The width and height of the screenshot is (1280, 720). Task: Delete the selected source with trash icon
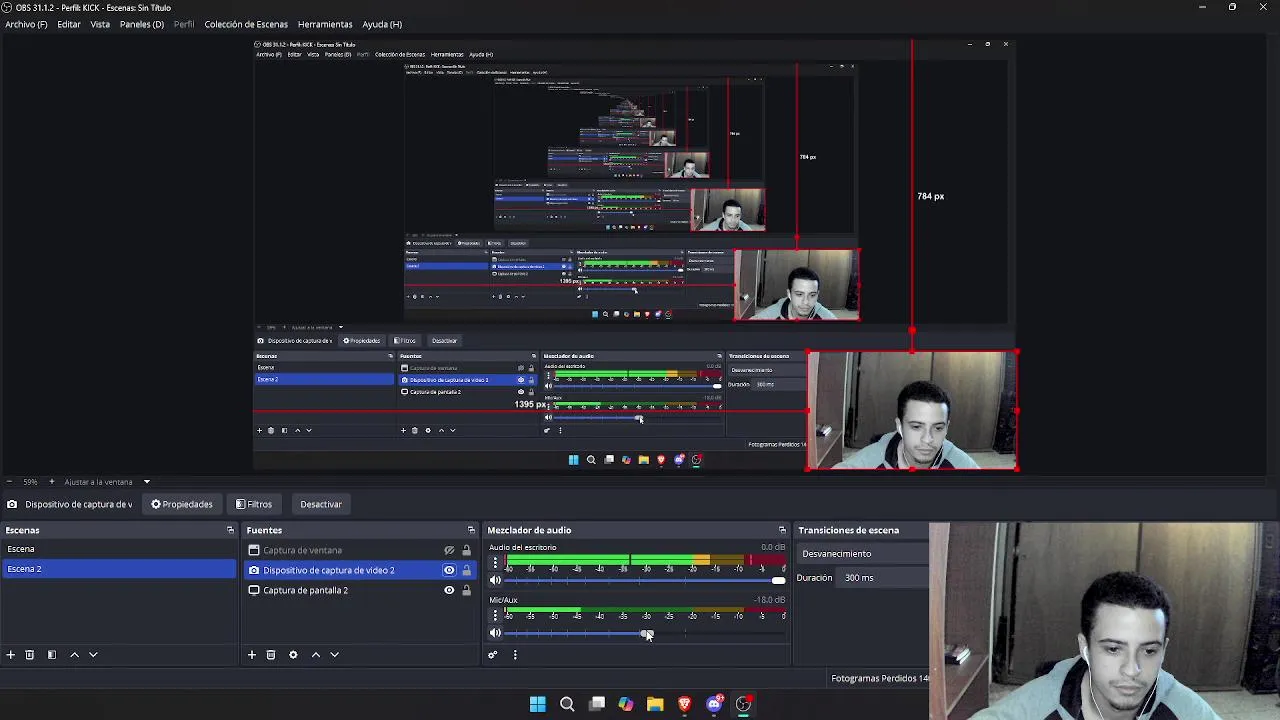pos(271,655)
